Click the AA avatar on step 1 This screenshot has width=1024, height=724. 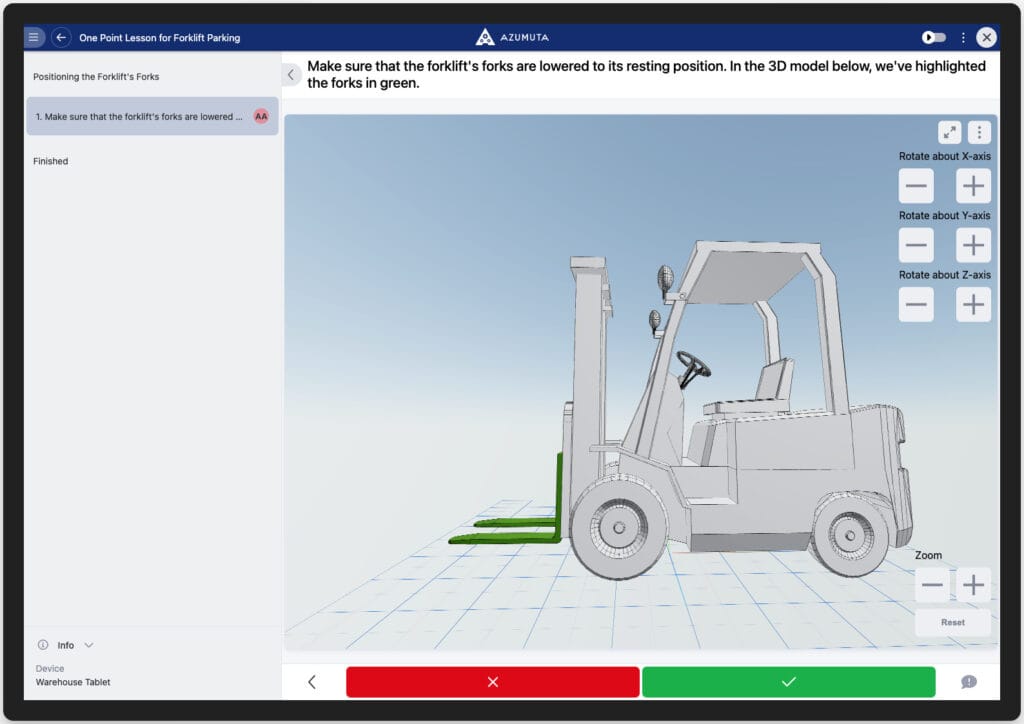click(260, 116)
